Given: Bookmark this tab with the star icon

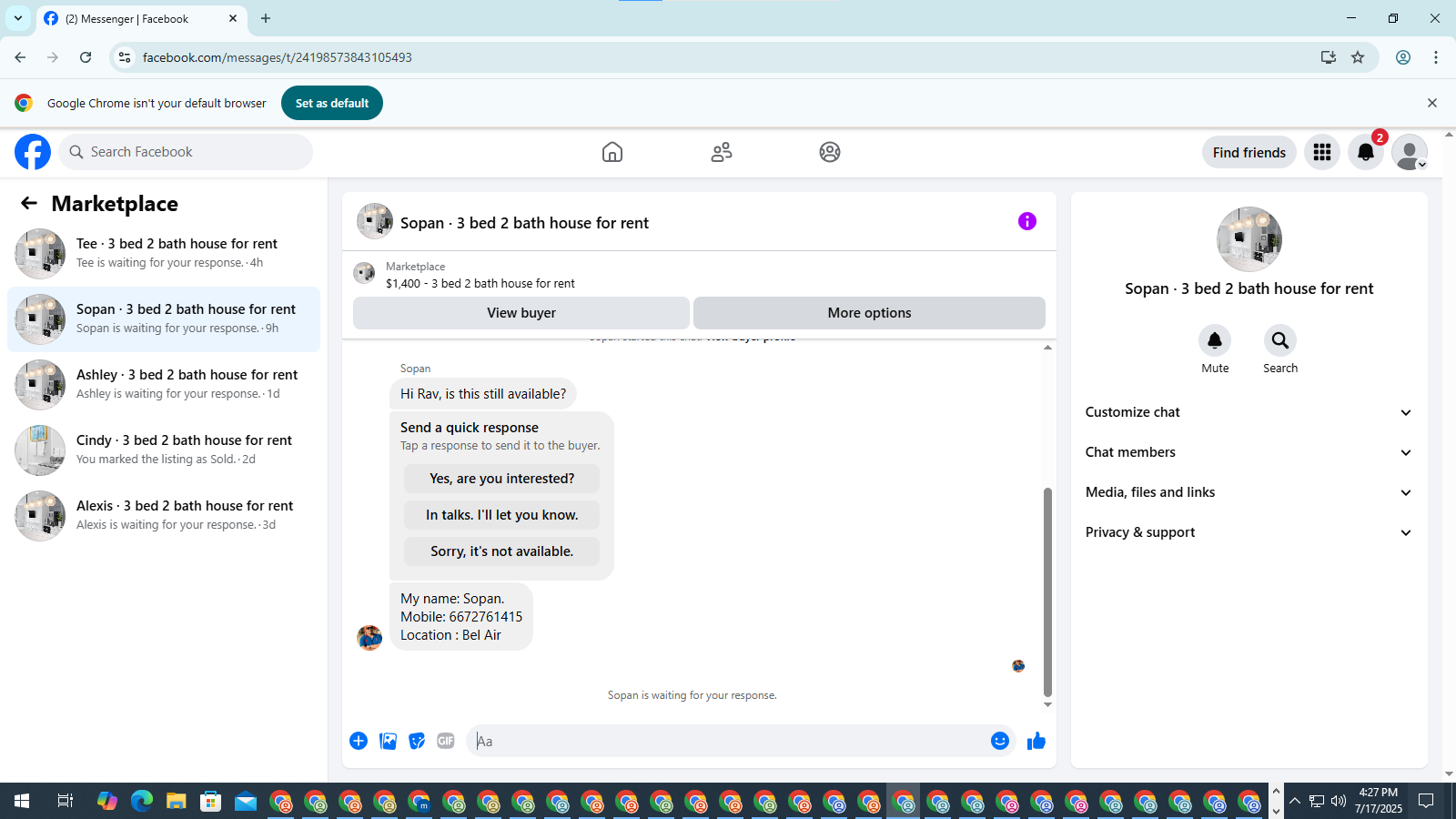Looking at the screenshot, I should [1358, 57].
